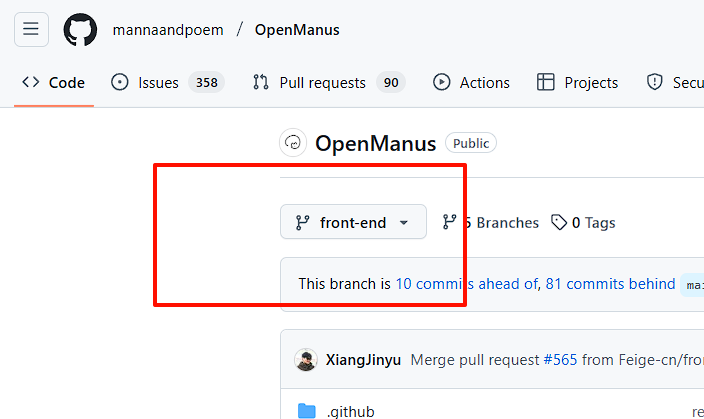
Task: Open the mannaandpoem owner profile link
Action: [x=168, y=30]
